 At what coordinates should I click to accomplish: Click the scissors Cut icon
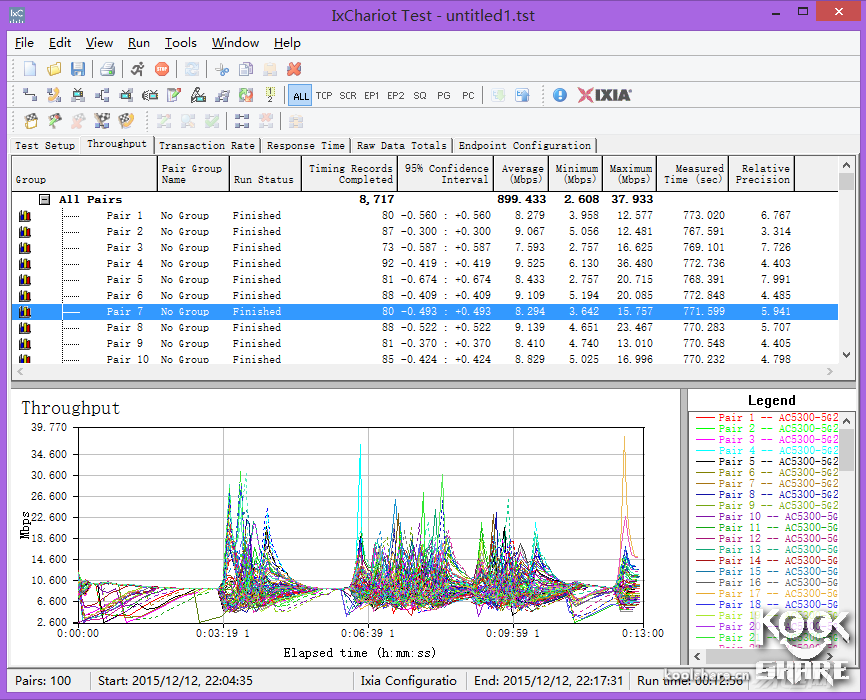point(222,69)
